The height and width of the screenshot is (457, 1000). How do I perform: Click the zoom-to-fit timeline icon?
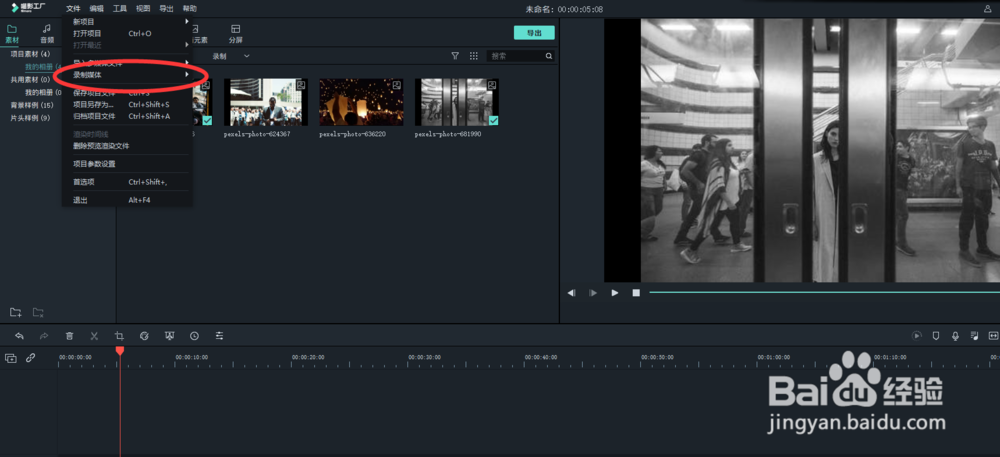click(993, 336)
